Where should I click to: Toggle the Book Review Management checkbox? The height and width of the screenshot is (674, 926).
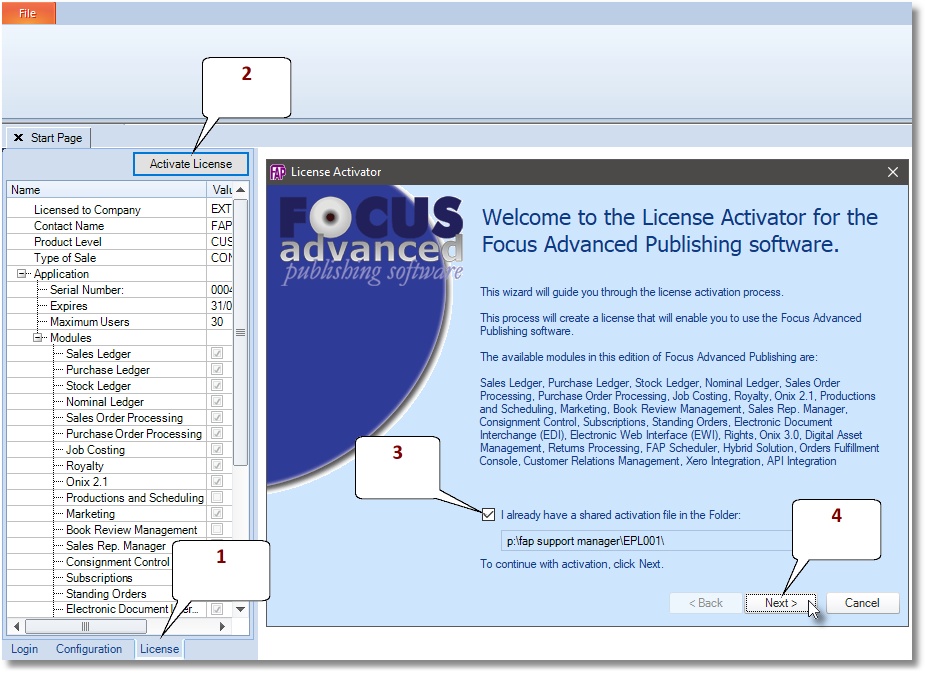217,529
